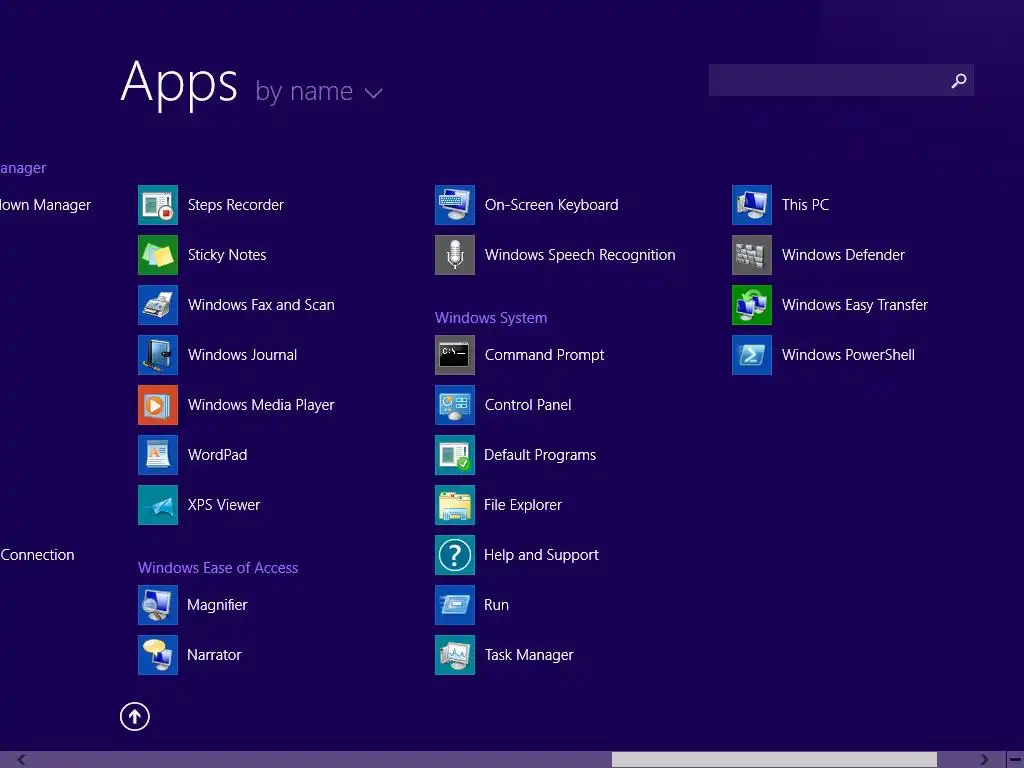Click the up arrow to return to Start
The image size is (1024, 768).
[x=135, y=716]
